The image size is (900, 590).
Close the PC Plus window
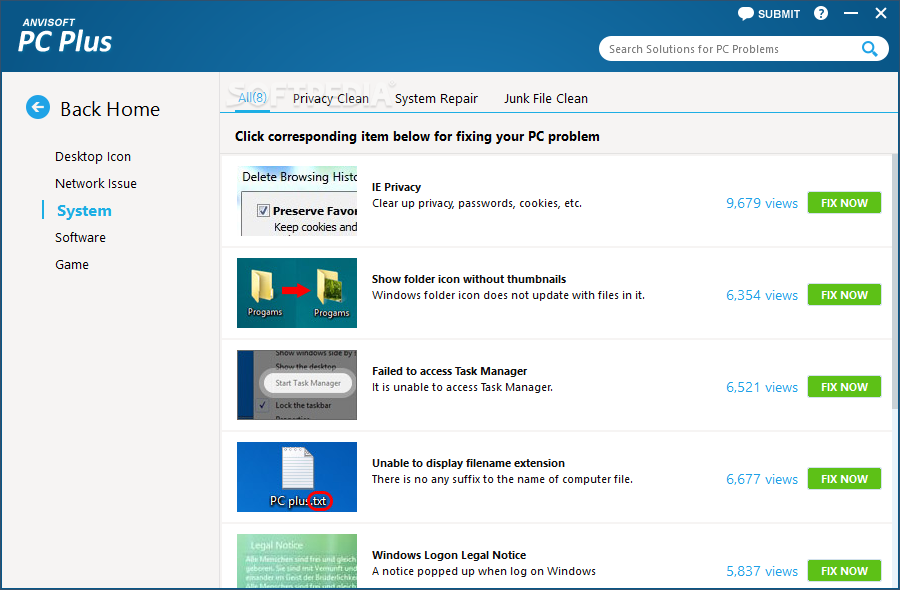pos(880,13)
